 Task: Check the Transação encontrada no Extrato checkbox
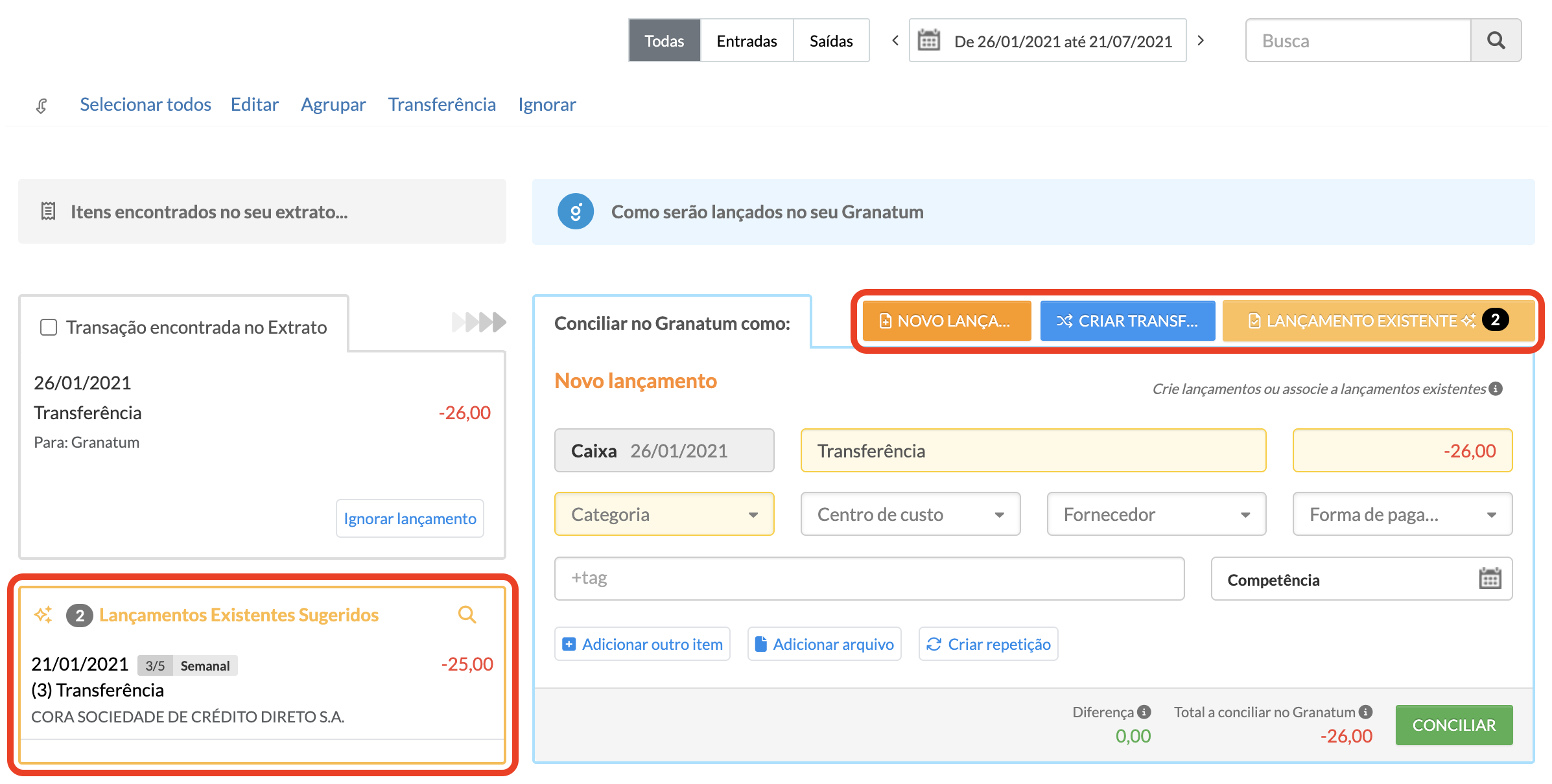[x=49, y=327]
